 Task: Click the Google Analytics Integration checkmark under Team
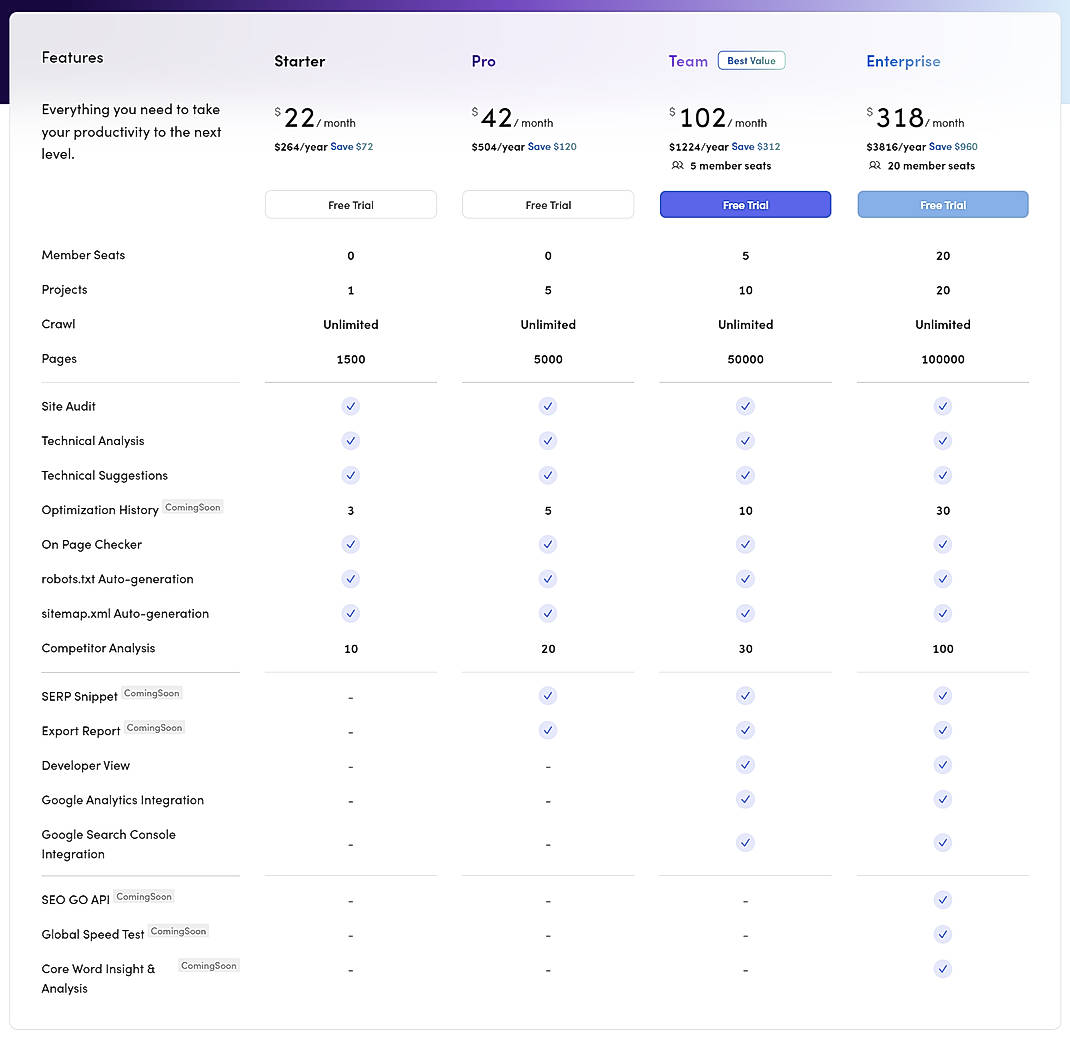745,799
